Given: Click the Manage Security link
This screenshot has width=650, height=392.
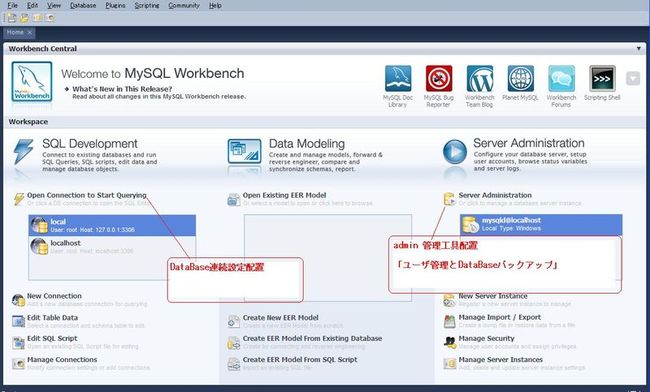Looking at the screenshot, I should [486, 338].
